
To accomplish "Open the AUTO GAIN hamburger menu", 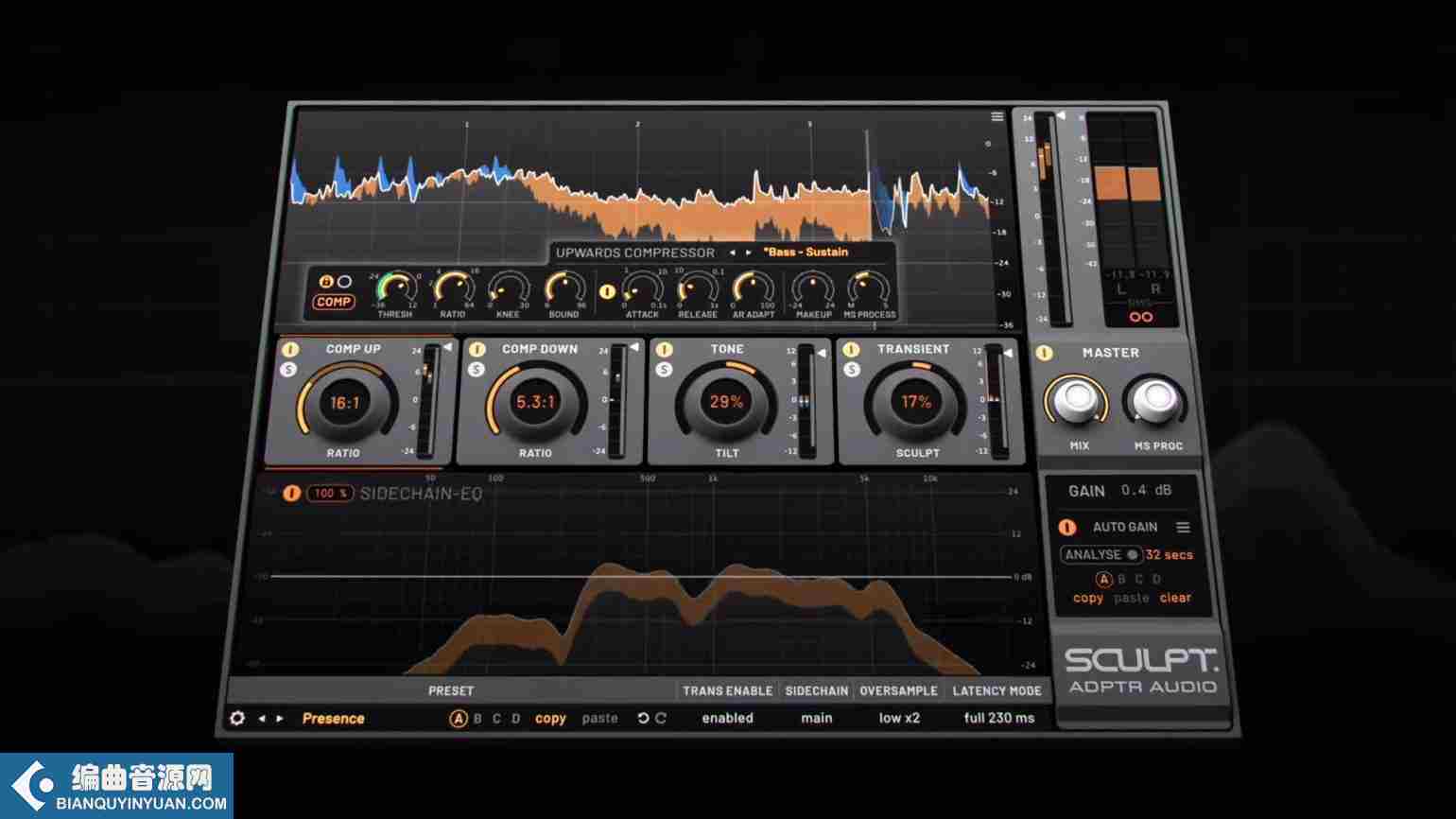I will click(1183, 527).
